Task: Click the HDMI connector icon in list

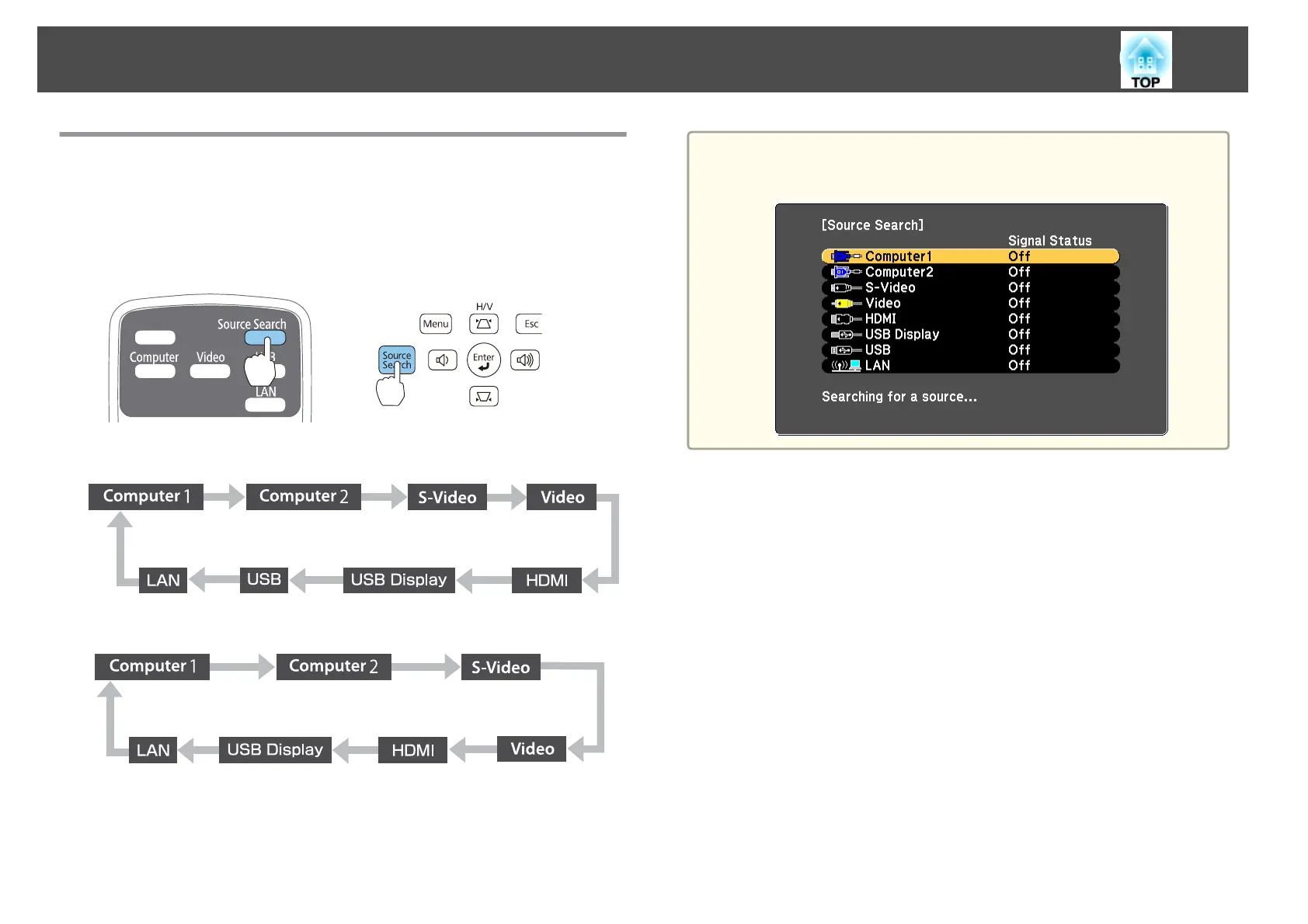Action: (x=846, y=318)
